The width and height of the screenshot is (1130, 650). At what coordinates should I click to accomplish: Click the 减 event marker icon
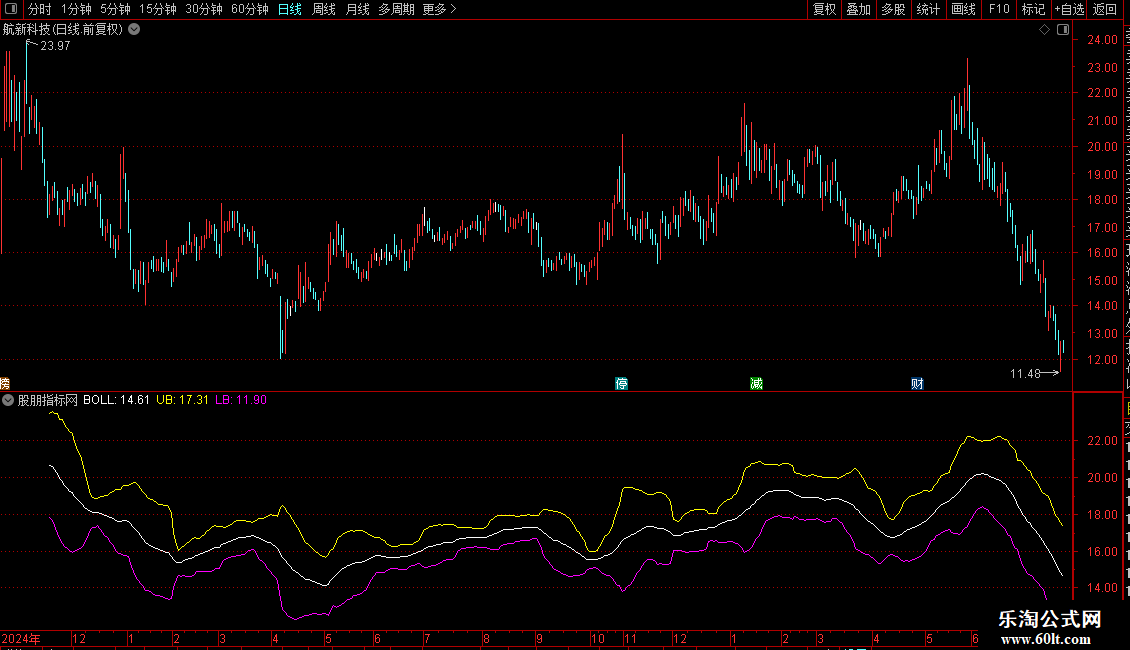click(x=756, y=383)
